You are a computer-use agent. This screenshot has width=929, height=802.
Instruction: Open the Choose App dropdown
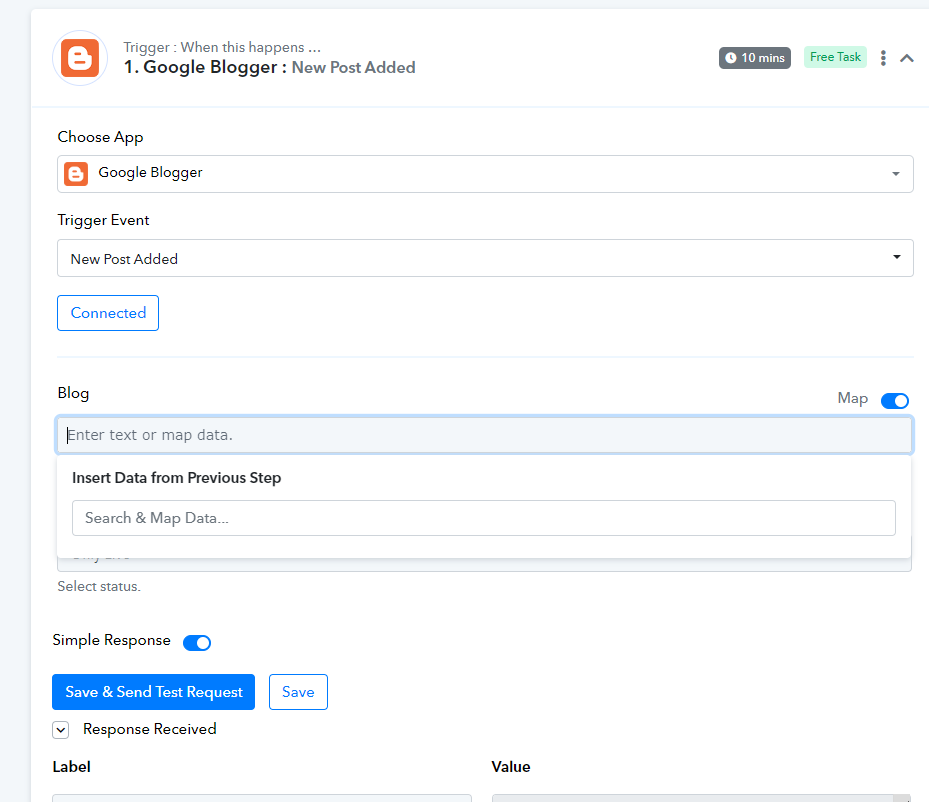pos(485,174)
